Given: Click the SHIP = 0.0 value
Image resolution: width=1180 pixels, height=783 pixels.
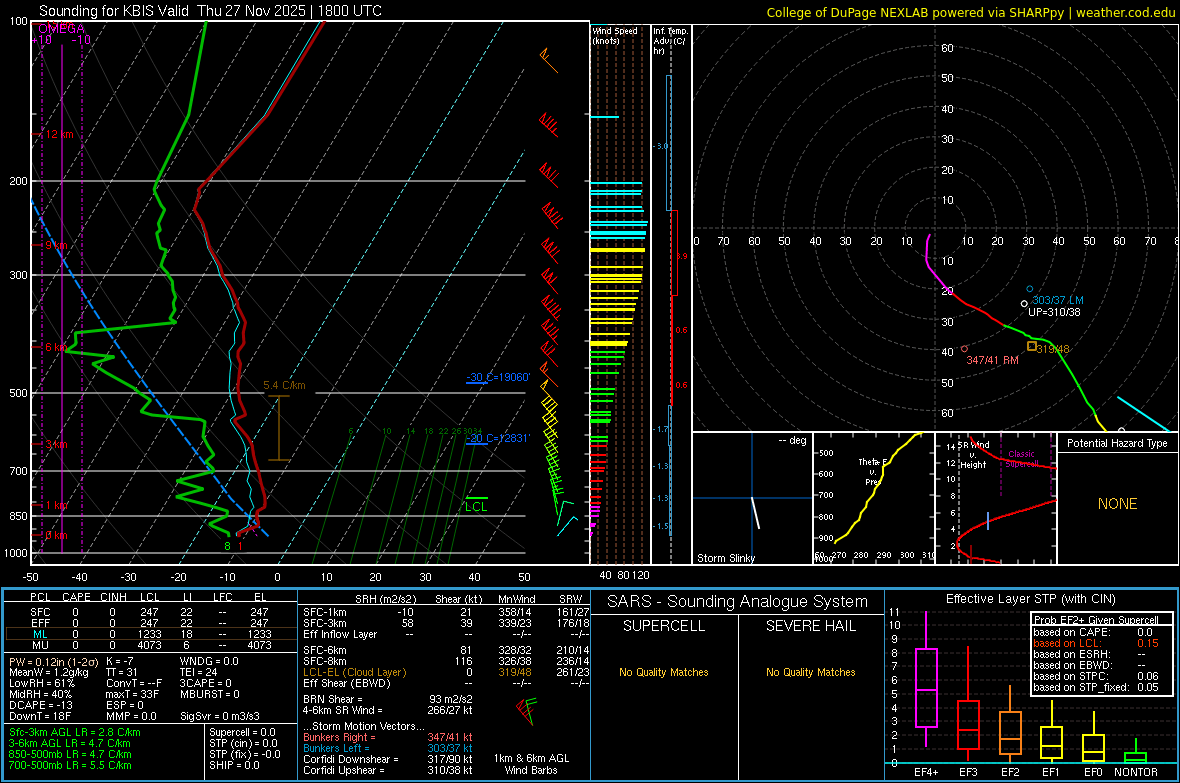Looking at the screenshot, I should point(234,765).
